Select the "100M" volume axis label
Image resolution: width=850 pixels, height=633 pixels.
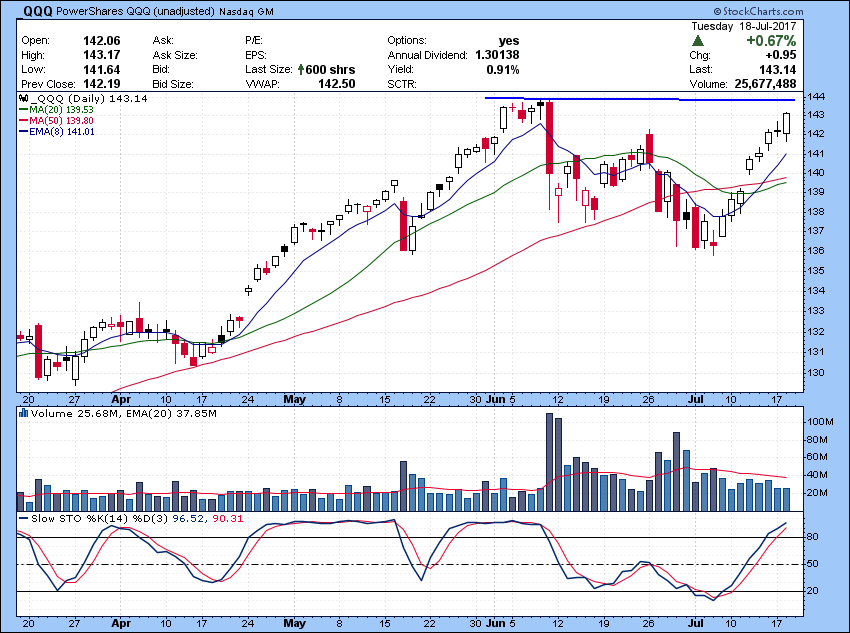click(820, 422)
